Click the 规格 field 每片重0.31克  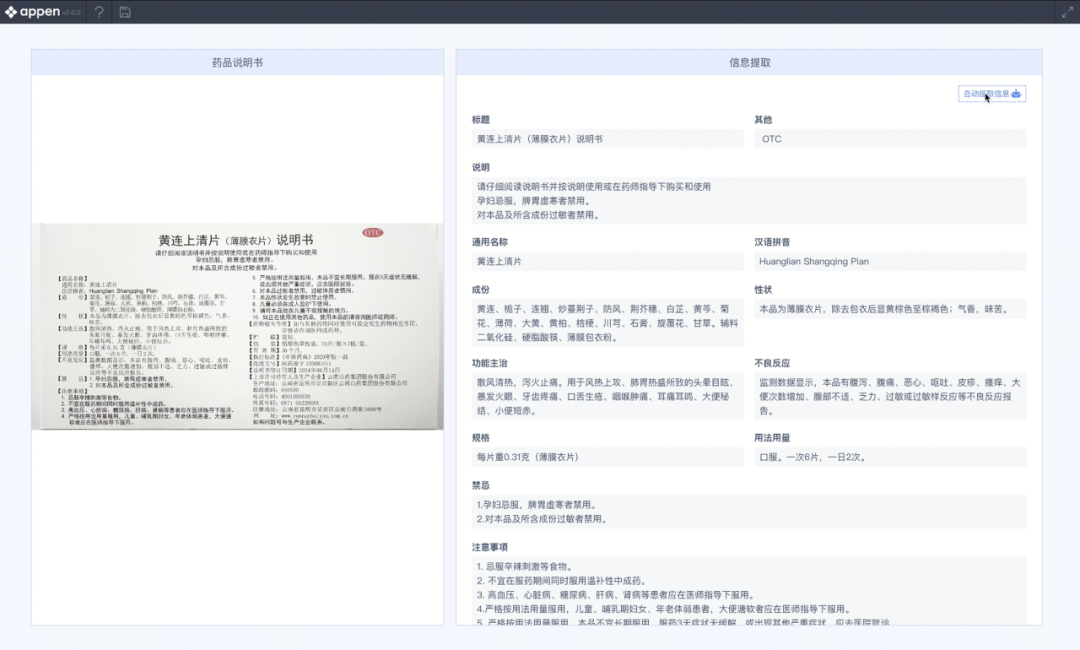(x=607, y=457)
